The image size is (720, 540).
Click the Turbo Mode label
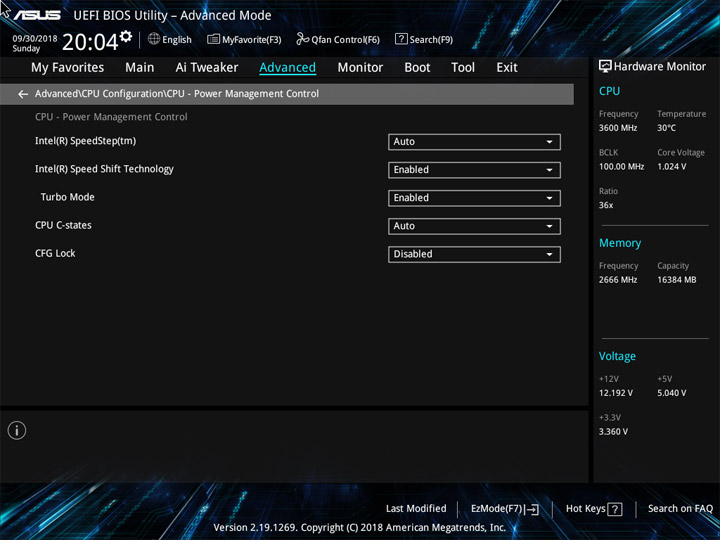(x=68, y=197)
